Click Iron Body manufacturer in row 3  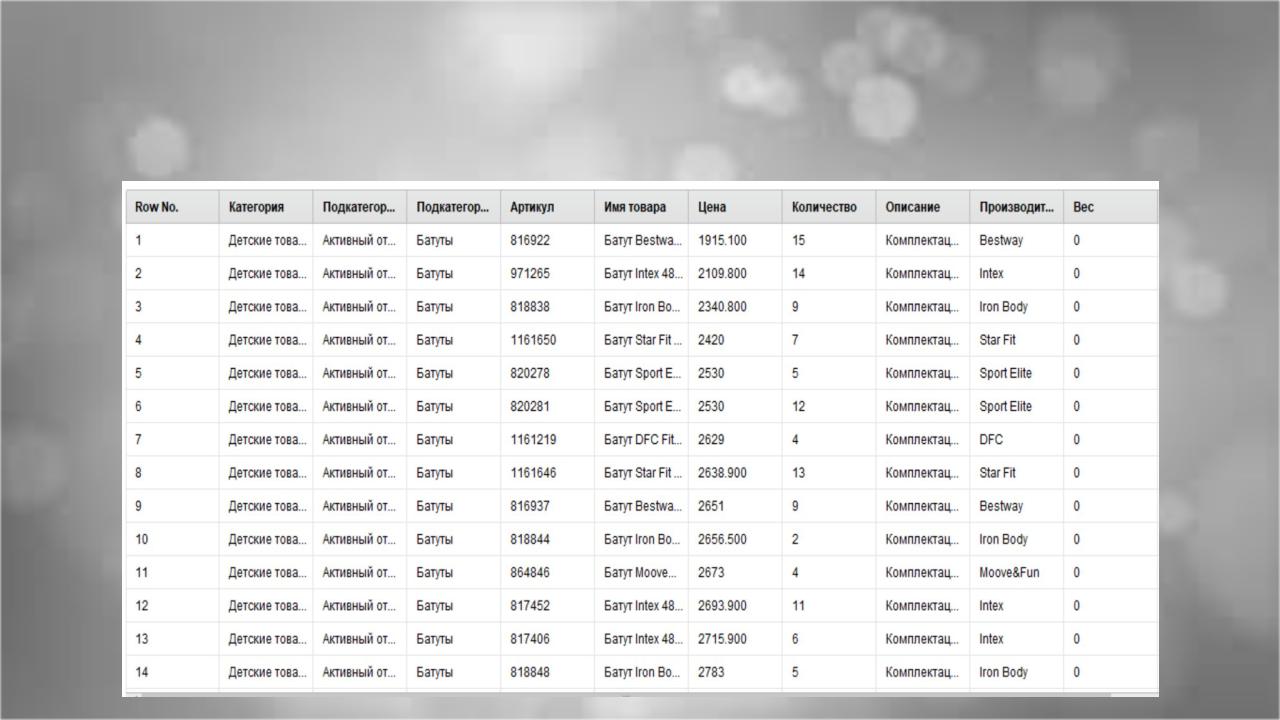click(x=1003, y=307)
